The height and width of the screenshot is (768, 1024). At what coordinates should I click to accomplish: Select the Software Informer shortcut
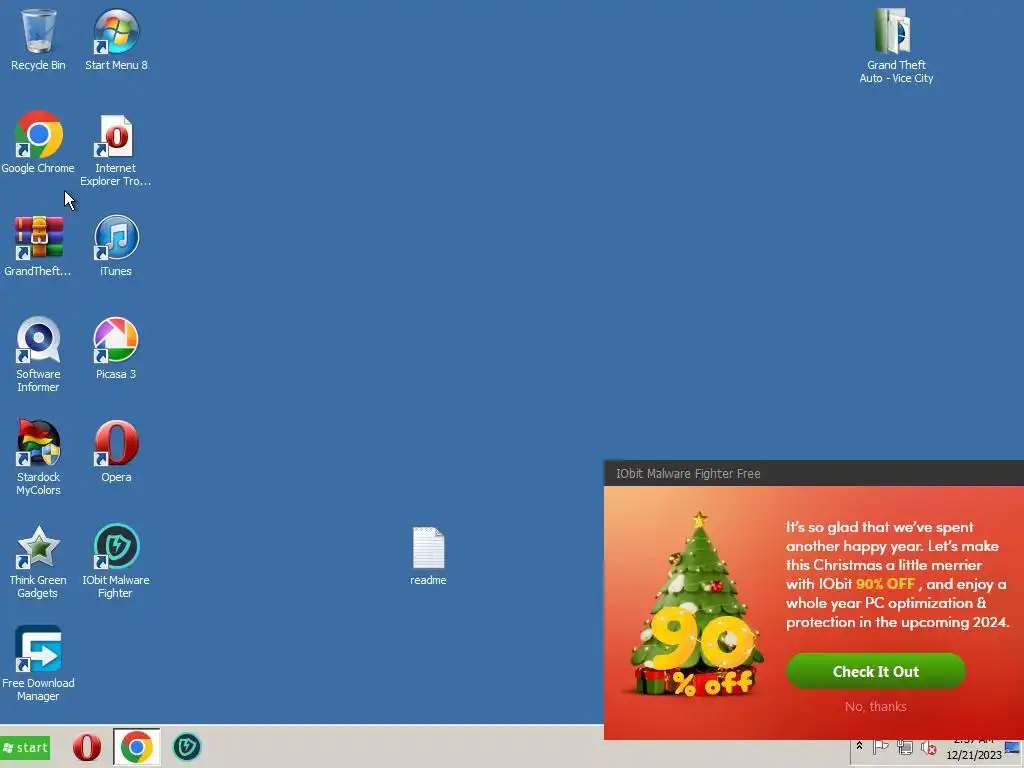[x=38, y=355]
